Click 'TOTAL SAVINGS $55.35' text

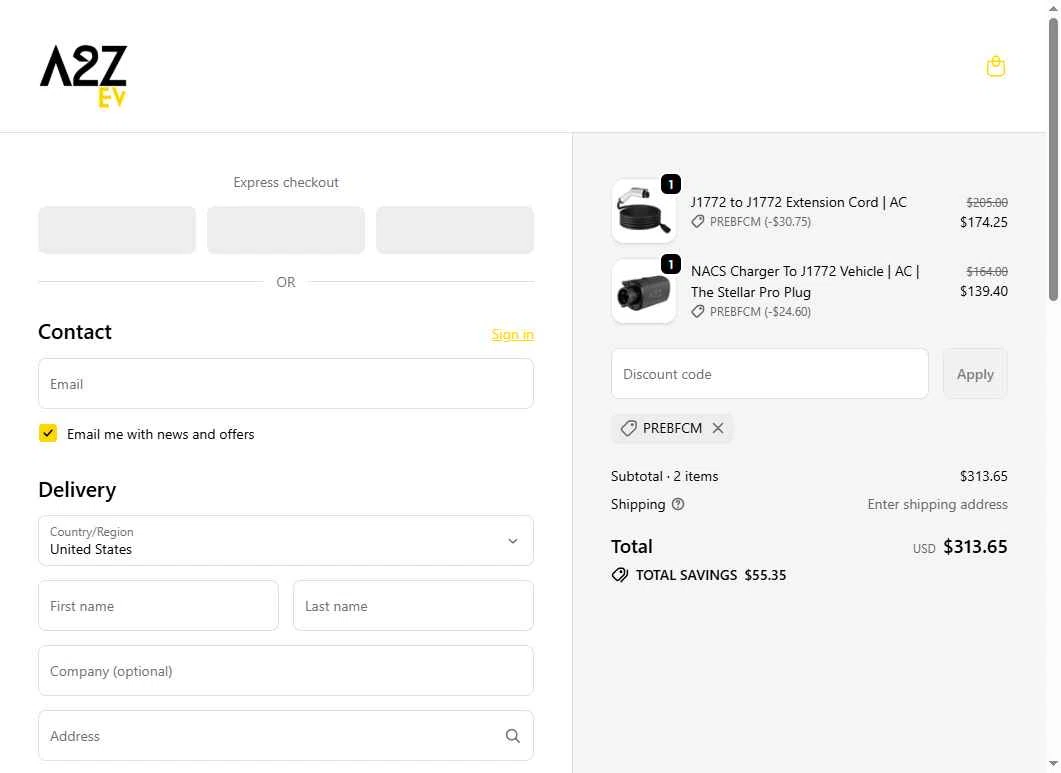(x=710, y=575)
